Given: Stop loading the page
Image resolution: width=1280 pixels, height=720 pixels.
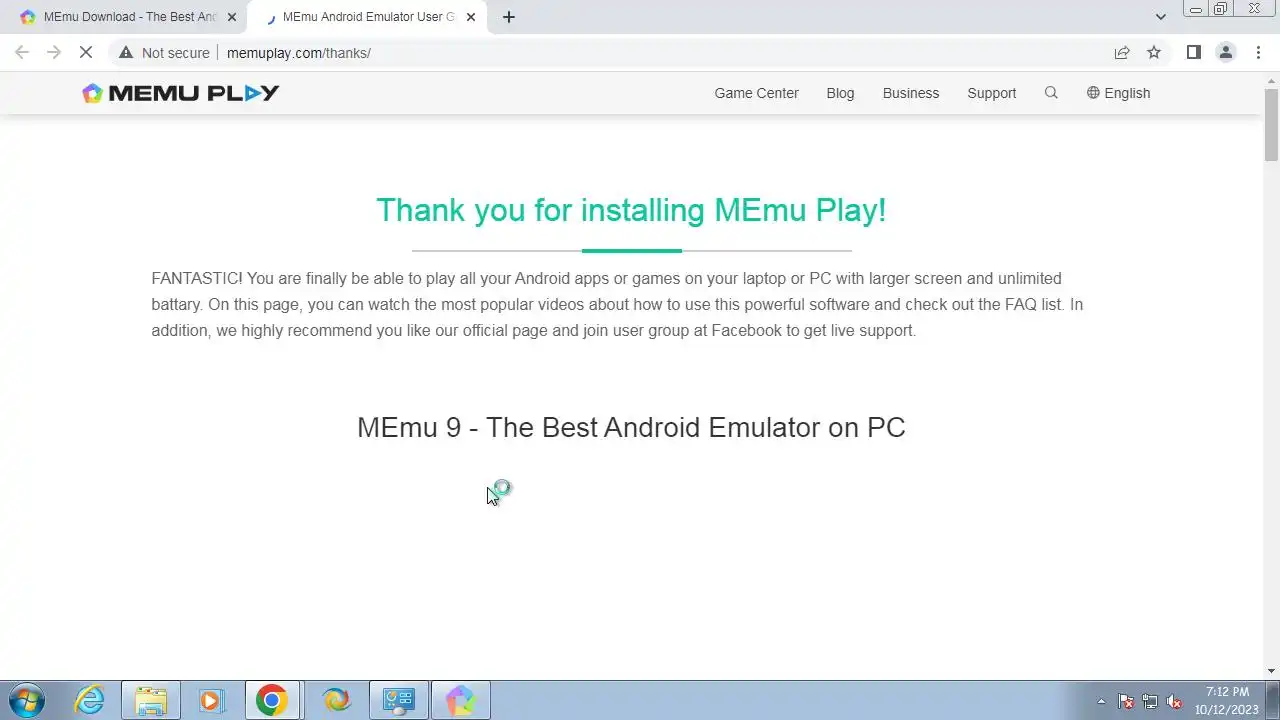Looking at the screenshot, I should coord(86,52).
